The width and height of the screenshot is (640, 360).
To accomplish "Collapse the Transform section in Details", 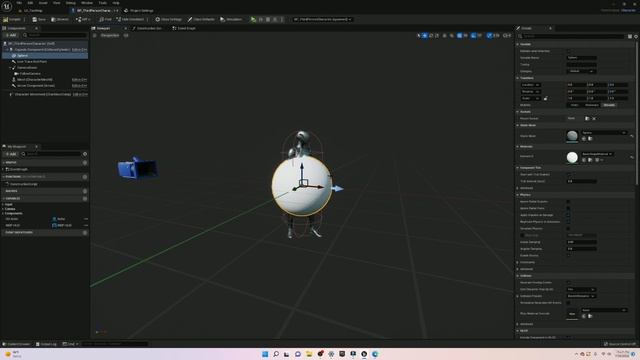I will click(518, 78).
